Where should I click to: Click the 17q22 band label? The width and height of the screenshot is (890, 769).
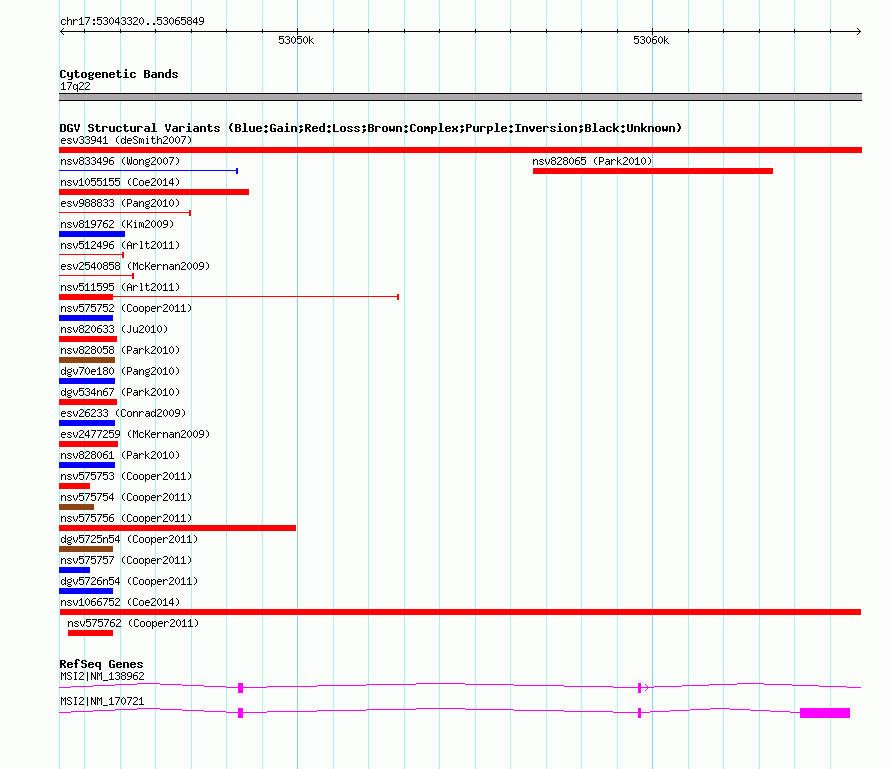tap(75, 86)
